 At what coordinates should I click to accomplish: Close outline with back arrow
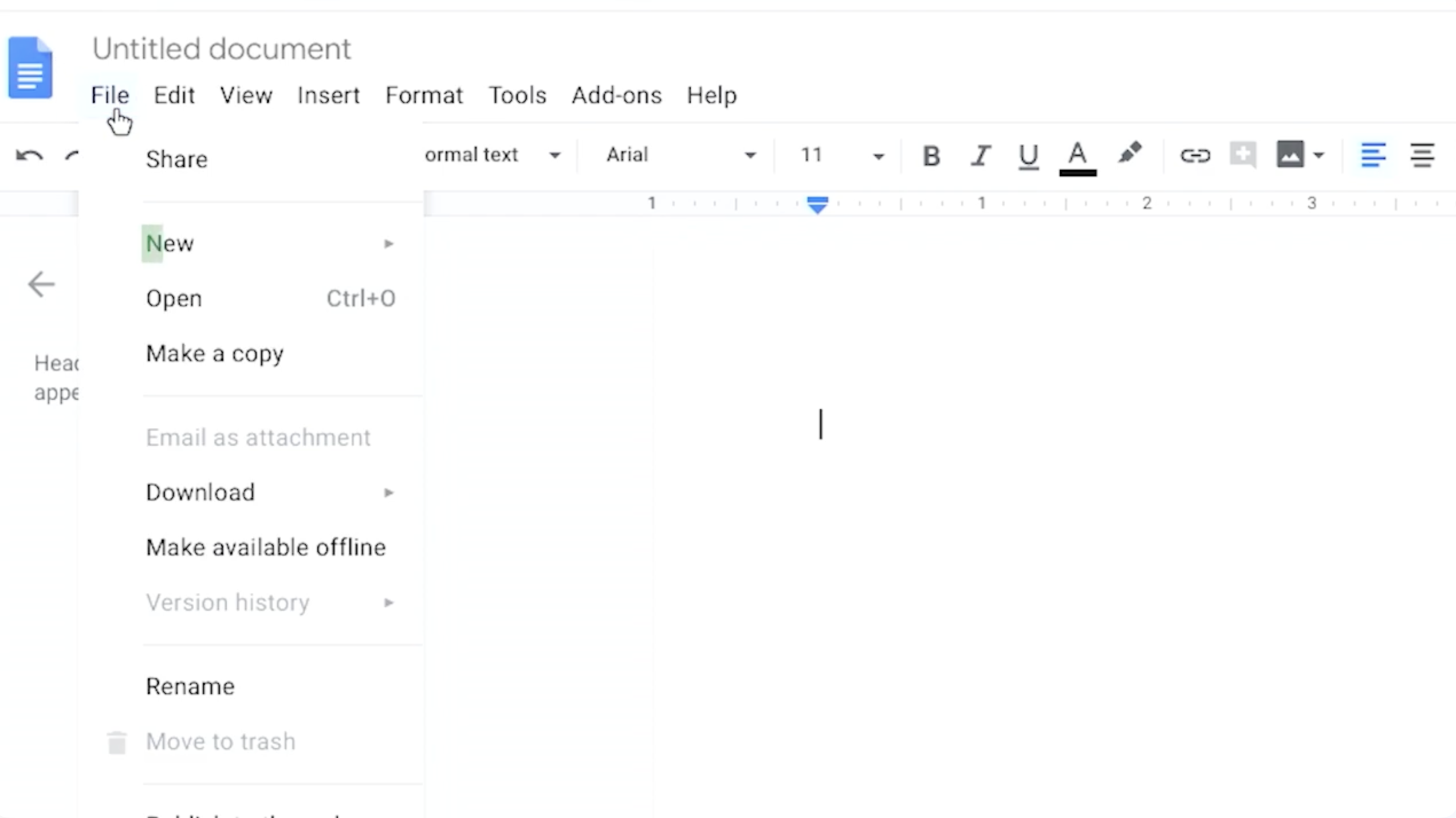pos(41,284)
